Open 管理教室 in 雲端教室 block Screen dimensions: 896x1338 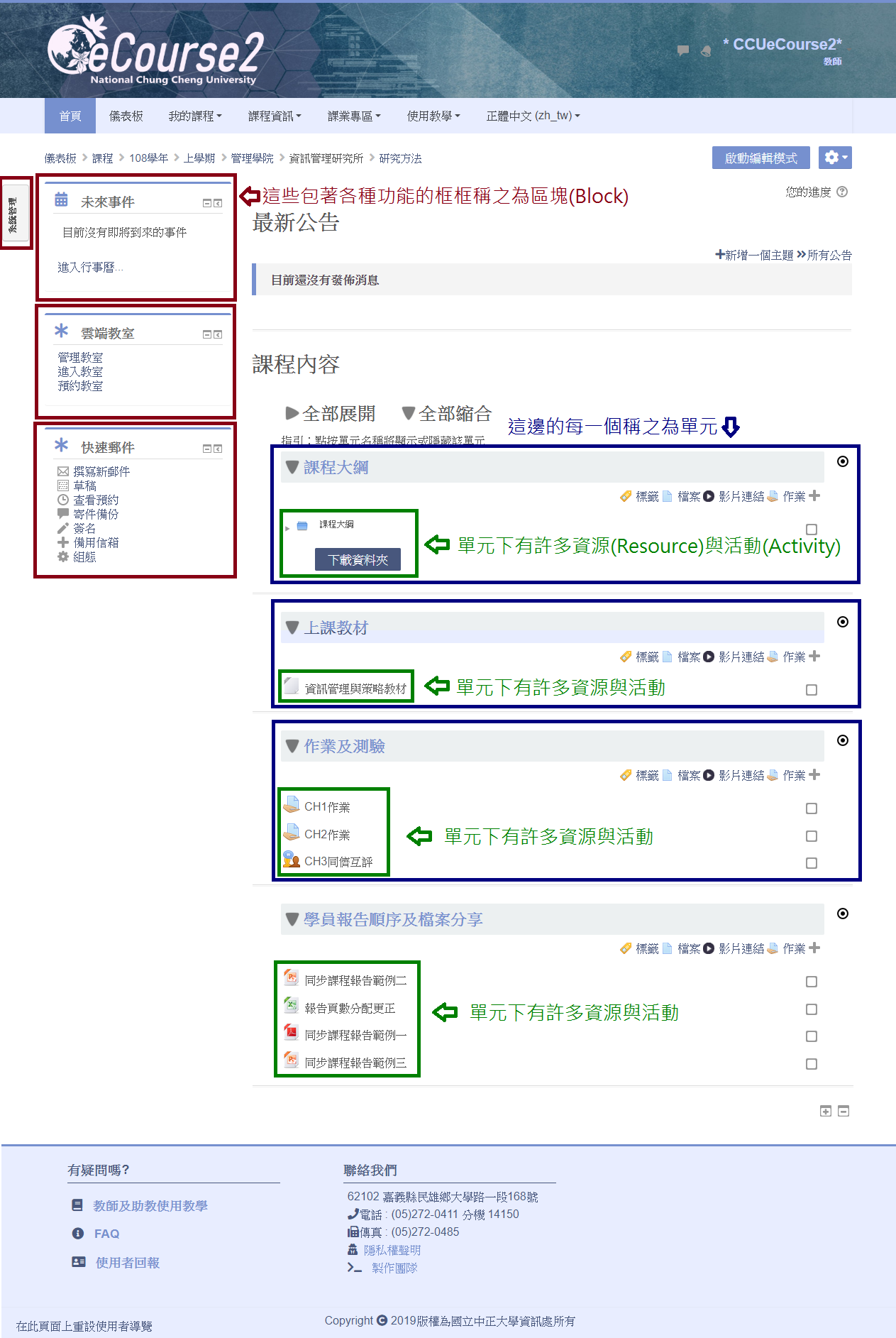point(80,357)
